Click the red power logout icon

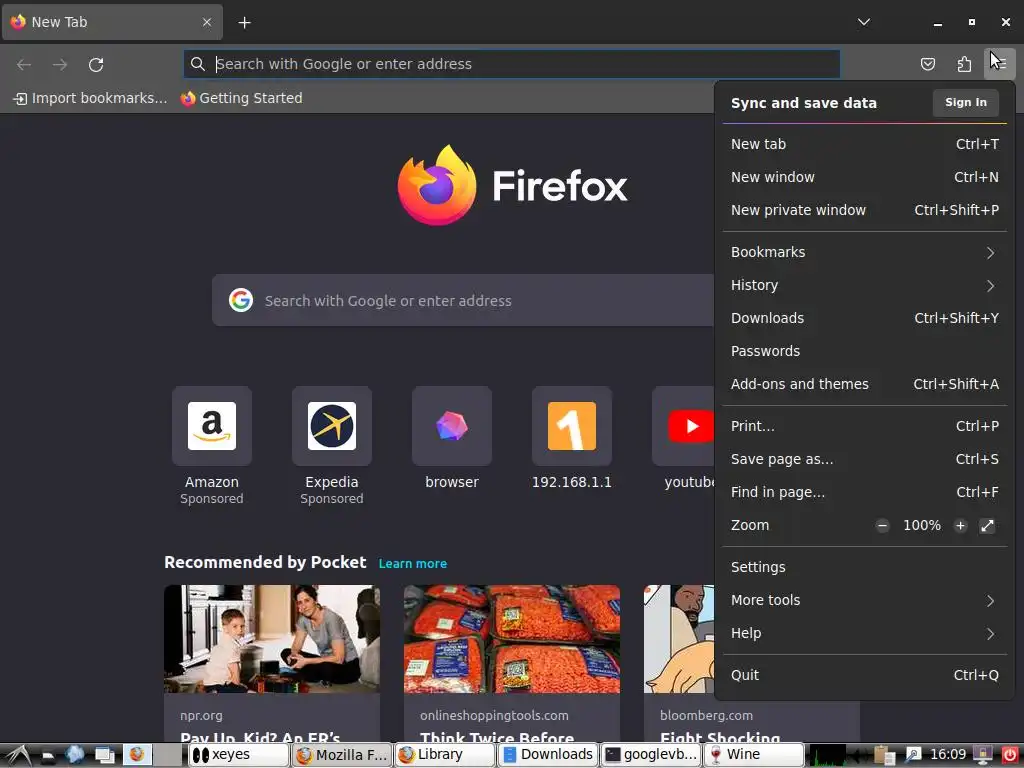pos(1010,756)
